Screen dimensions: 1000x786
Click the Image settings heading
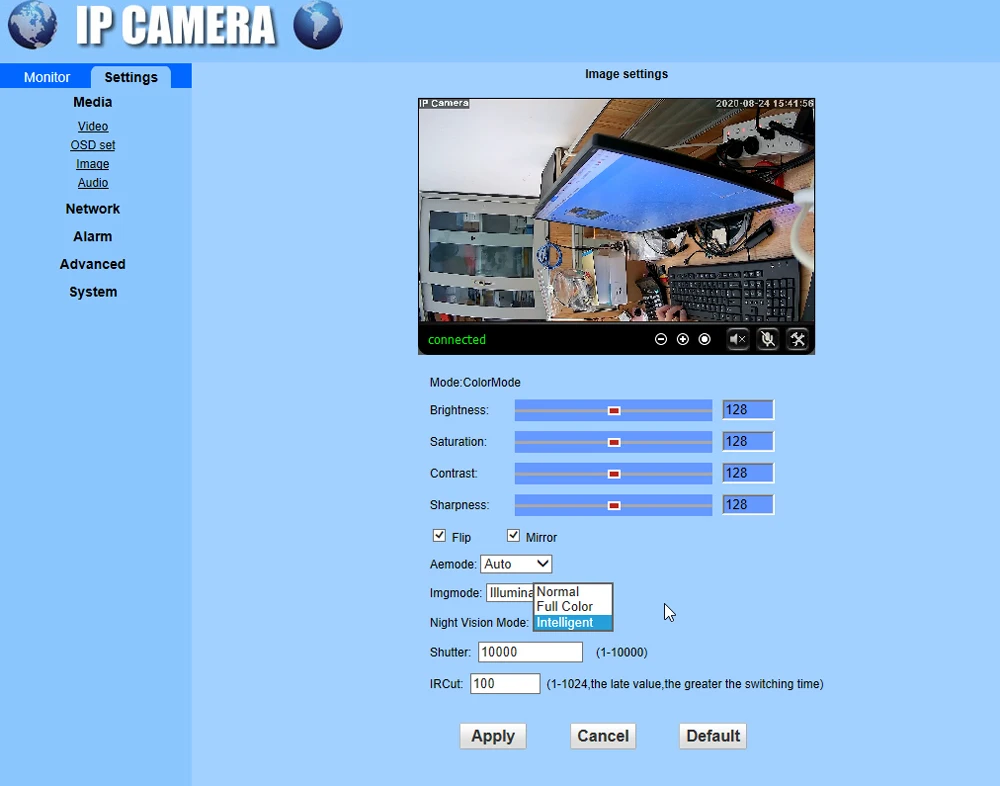[626, 74]
